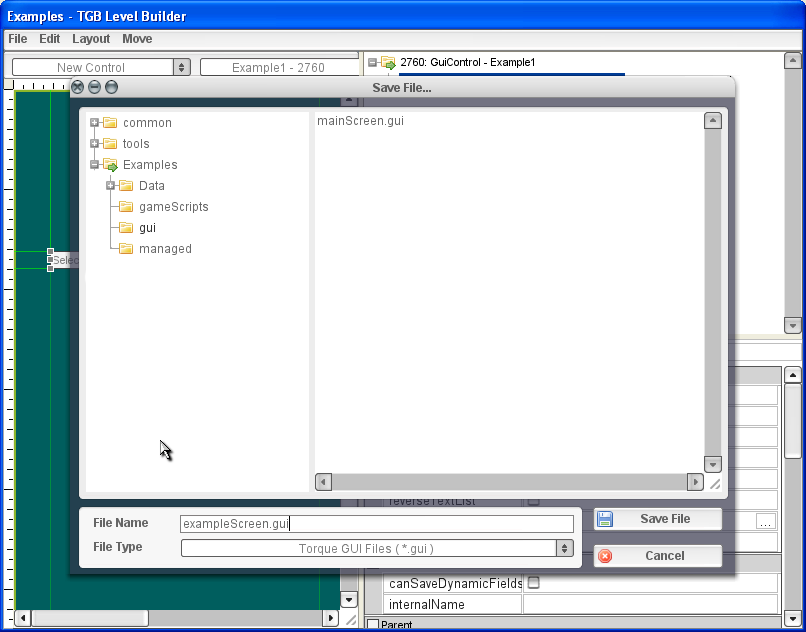Click inspector panel scroll up arrow
The image size is (806, 632).
click(792, 375)
